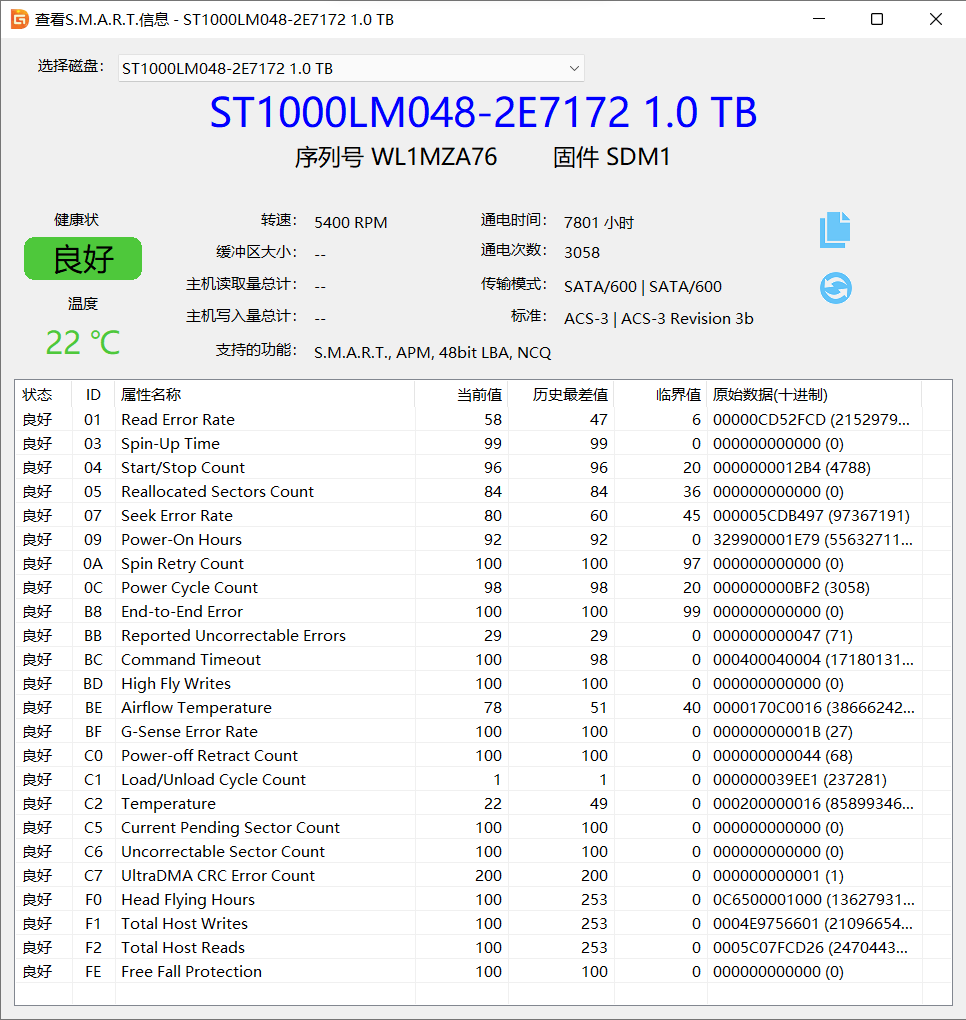Select the Reallocated Sectors Count row
Screen dimensions: 966x1020
point(217,492)
